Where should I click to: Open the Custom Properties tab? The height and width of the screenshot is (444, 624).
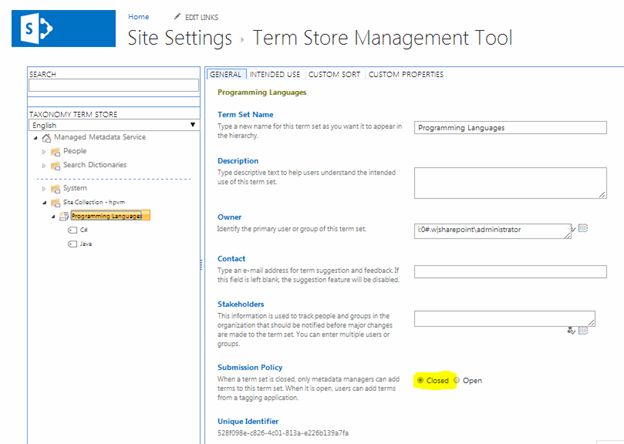point(405,74)
